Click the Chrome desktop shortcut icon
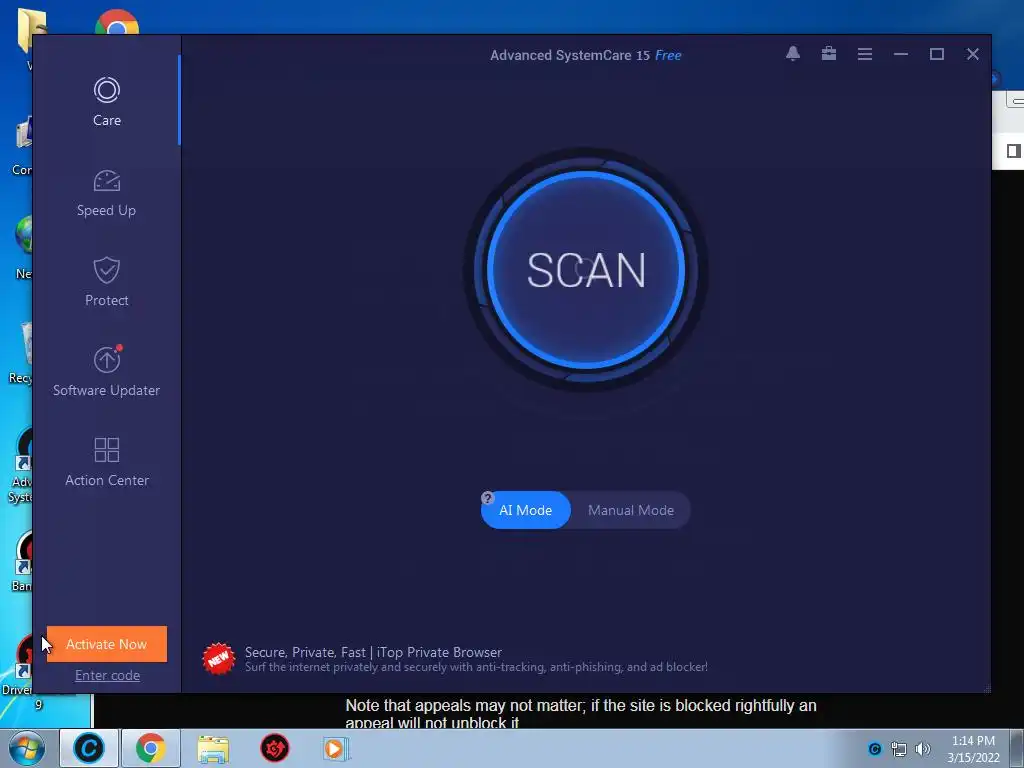This screenshot has height=768, width=1024. [x=117, y=23]
